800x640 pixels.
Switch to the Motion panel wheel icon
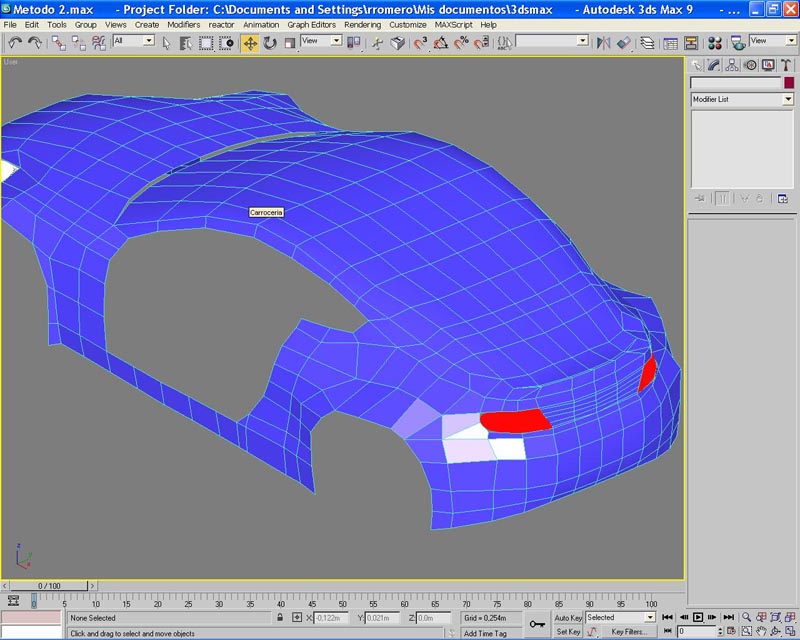751,65
